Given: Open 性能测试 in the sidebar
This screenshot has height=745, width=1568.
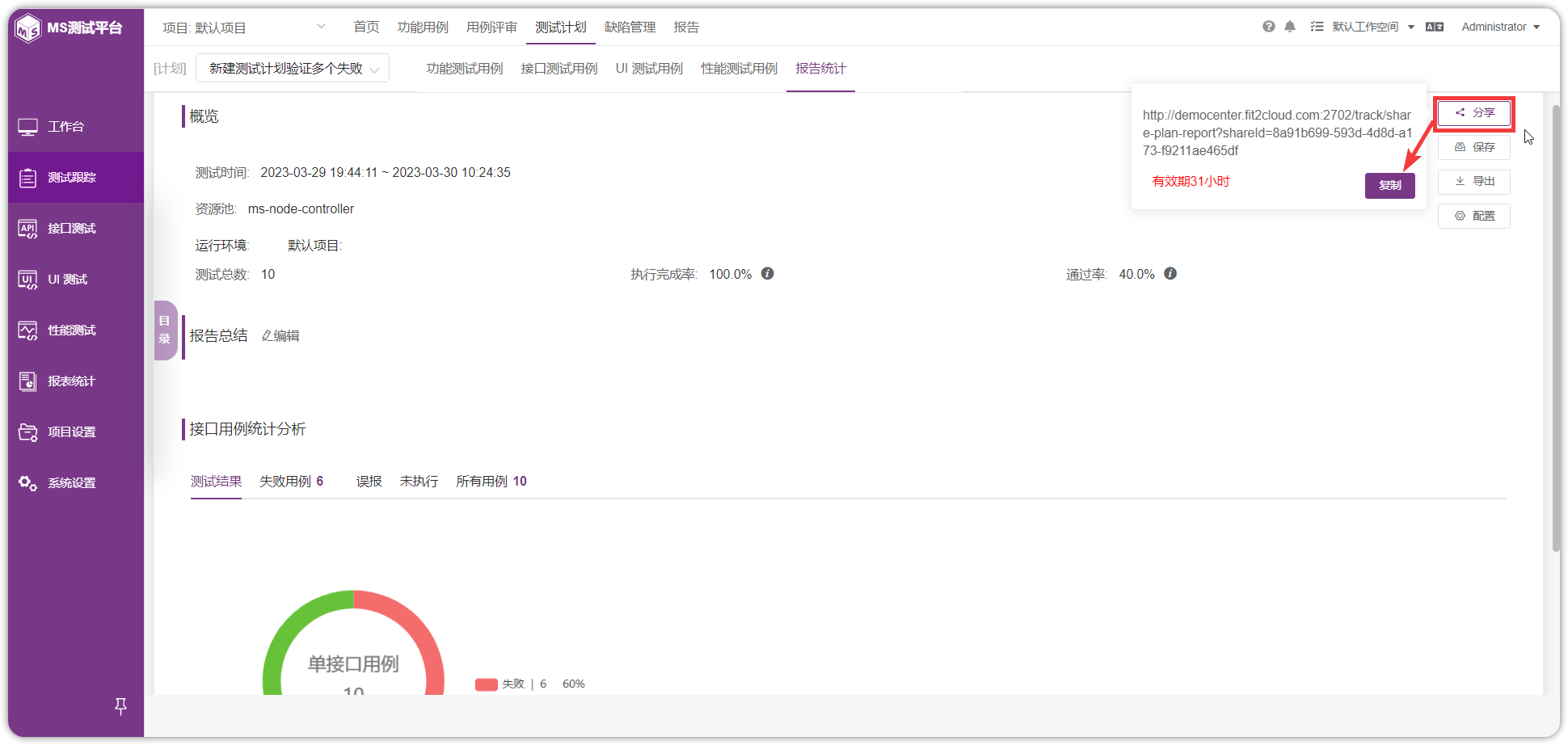Looking at the screenshot, I should [x=76, y=330].
